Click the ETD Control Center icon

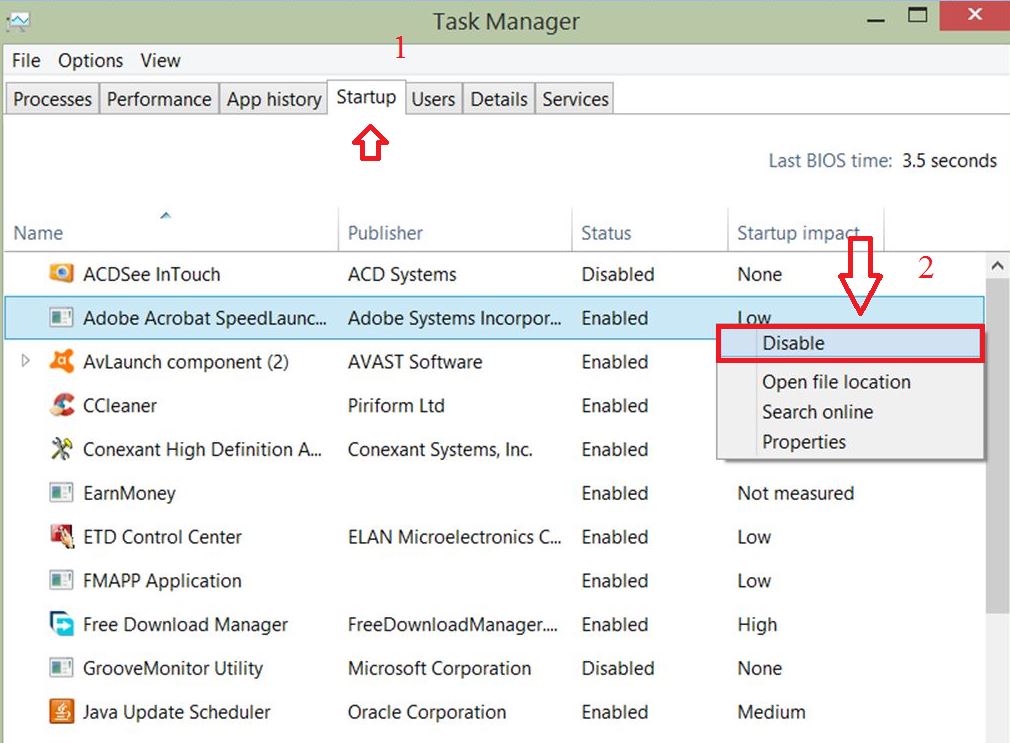(x=61, y=537)
